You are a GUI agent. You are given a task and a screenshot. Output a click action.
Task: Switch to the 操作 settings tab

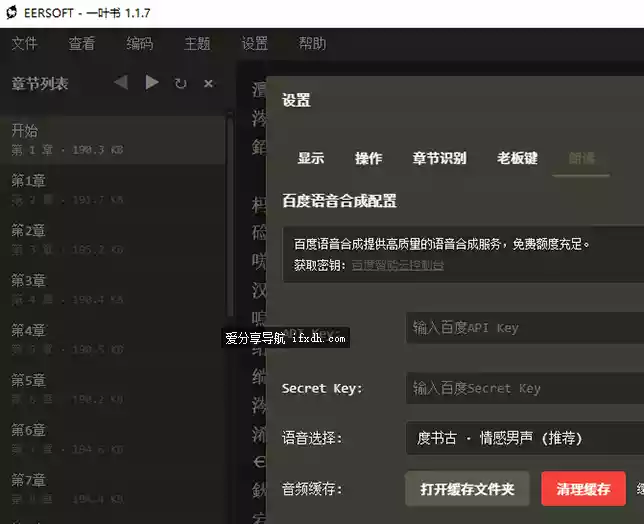368,158
